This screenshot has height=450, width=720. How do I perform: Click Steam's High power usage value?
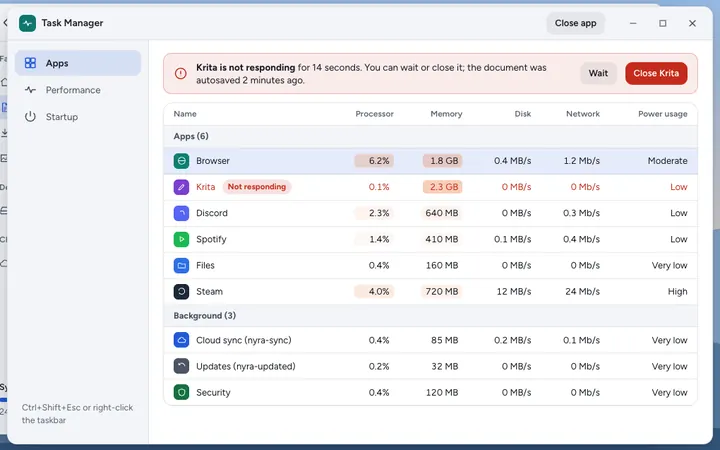pos(677,292)
